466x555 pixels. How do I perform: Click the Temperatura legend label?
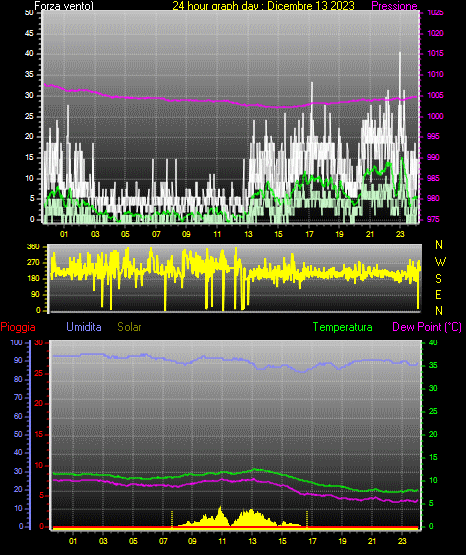342,327
